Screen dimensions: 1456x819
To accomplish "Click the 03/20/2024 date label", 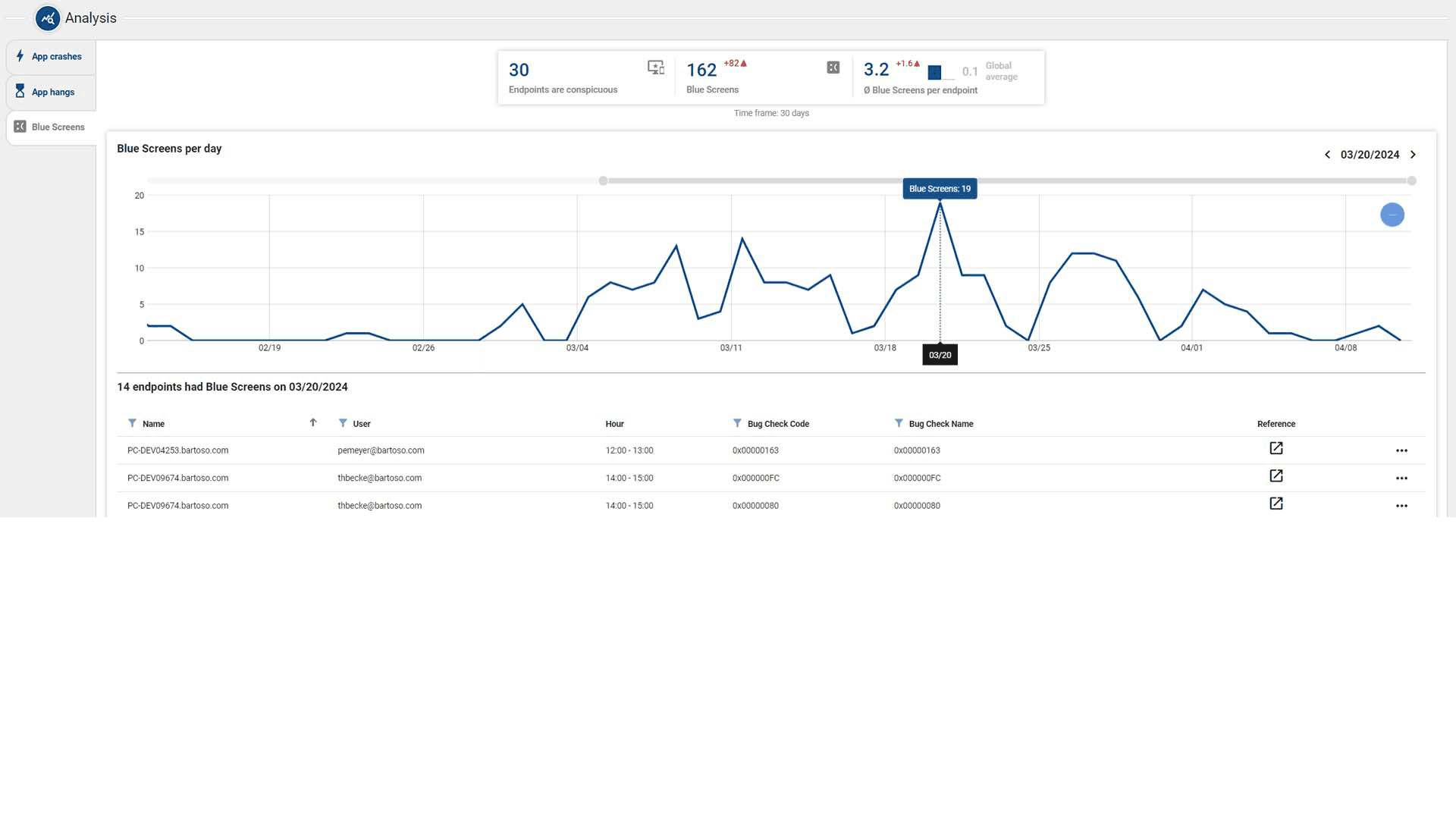I will pos(1370,155).
